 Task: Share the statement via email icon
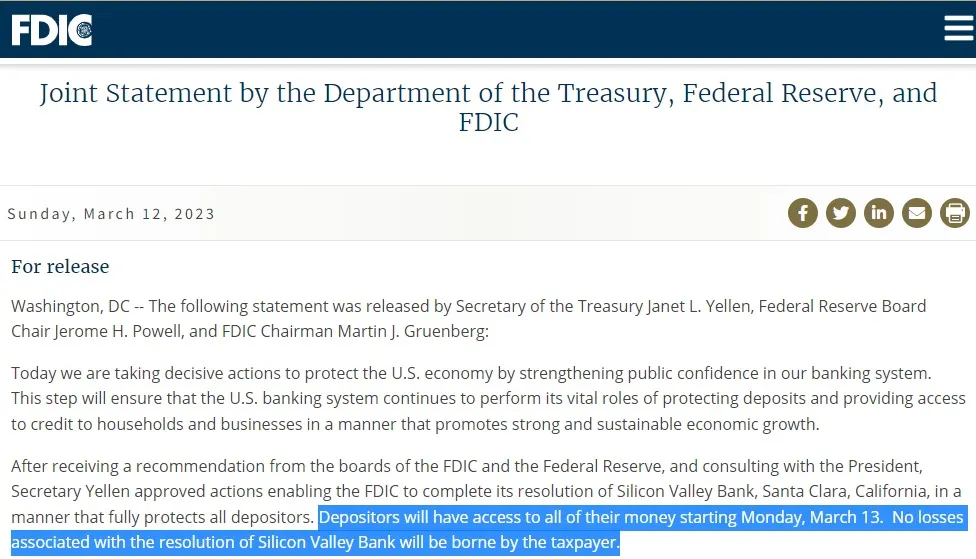[x=917, y=213]
